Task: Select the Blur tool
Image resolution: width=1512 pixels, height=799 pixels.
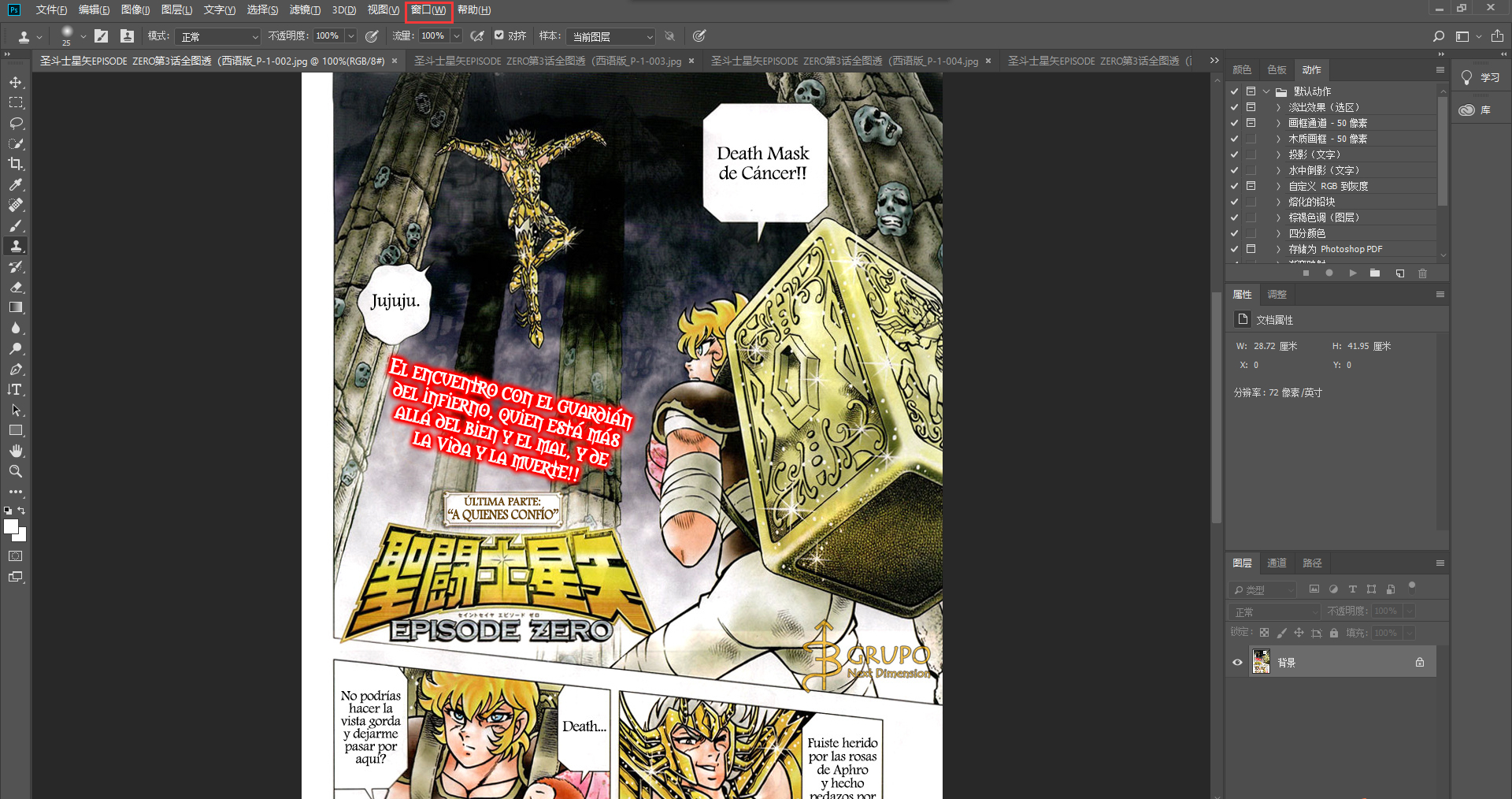Action: coord(16,328)
